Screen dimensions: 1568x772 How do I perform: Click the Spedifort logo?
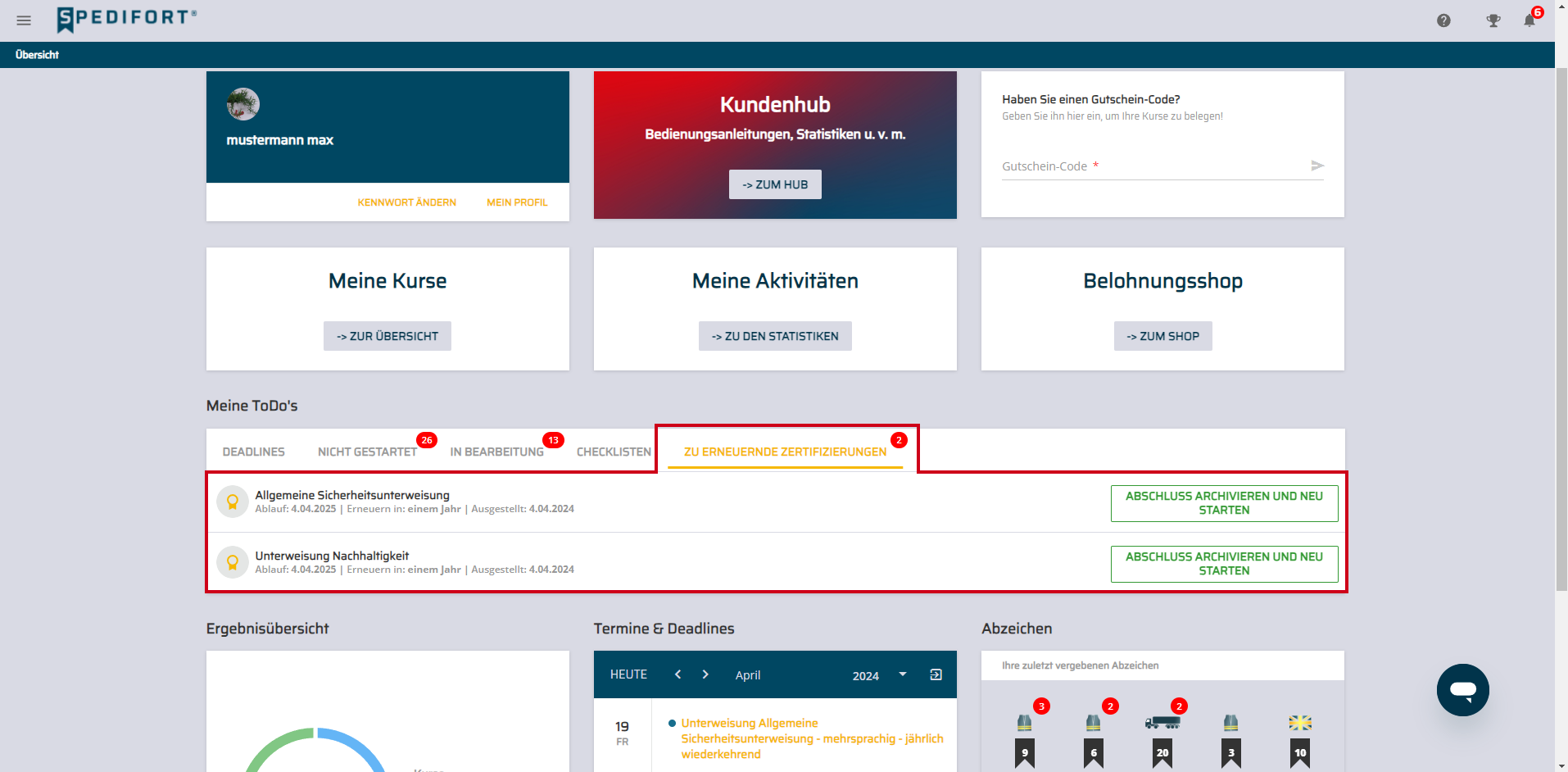point(127,19)
